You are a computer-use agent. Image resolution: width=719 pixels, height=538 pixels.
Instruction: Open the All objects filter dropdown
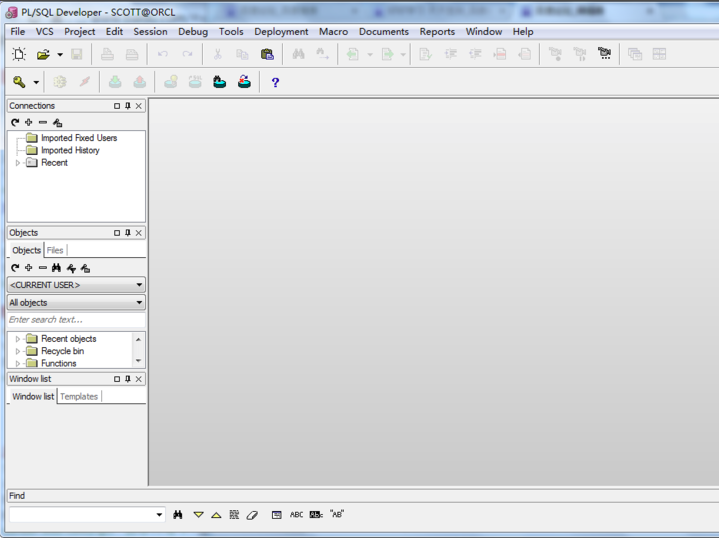coord(76,303)
